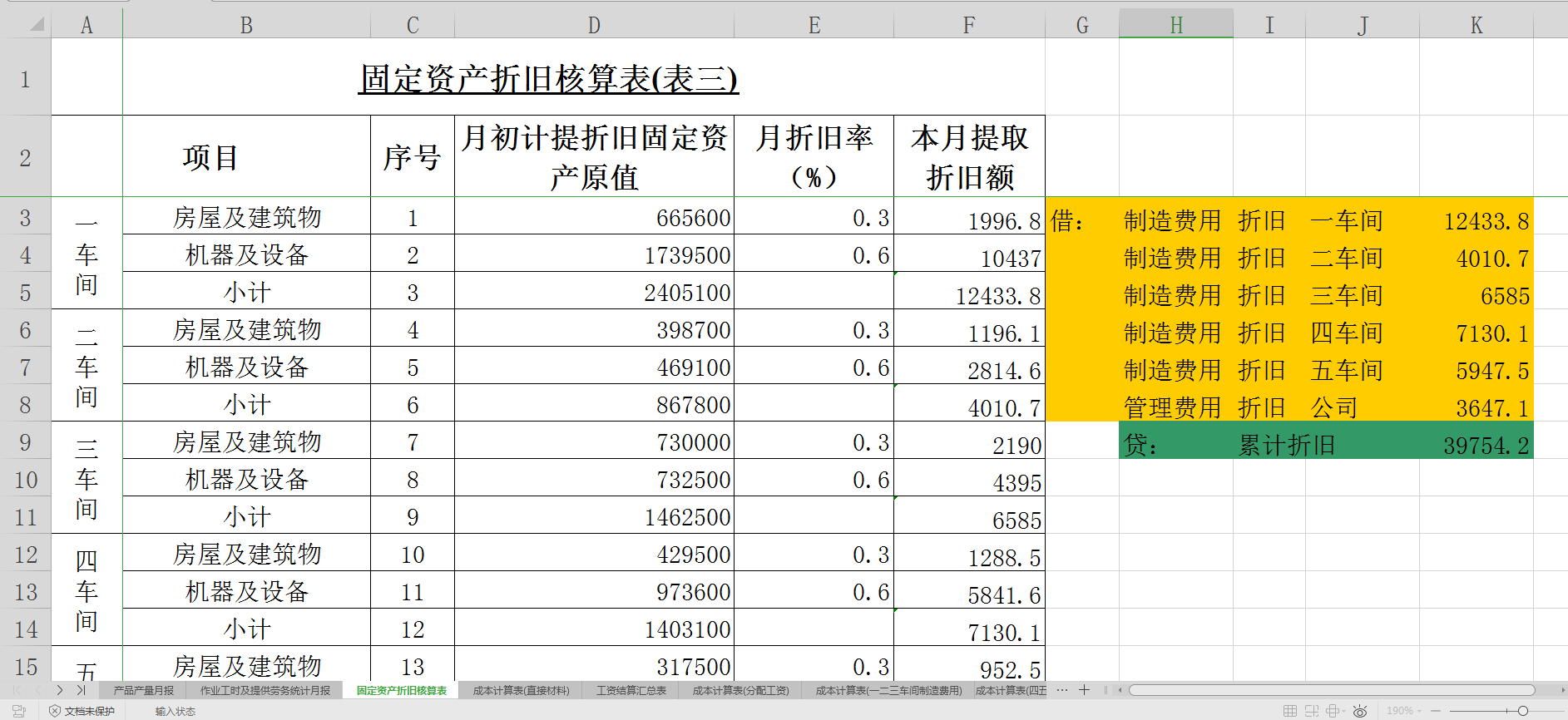Switch to normal grid view icon
Image resolution: width=1568 pixels, height=720 pixels.
pyautogui.click(x=1290, y=711)
